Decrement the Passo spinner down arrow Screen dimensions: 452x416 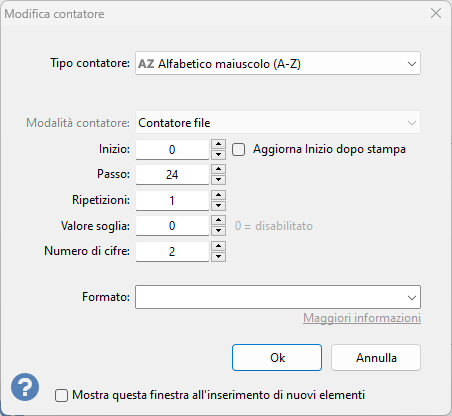click(218, 180)
